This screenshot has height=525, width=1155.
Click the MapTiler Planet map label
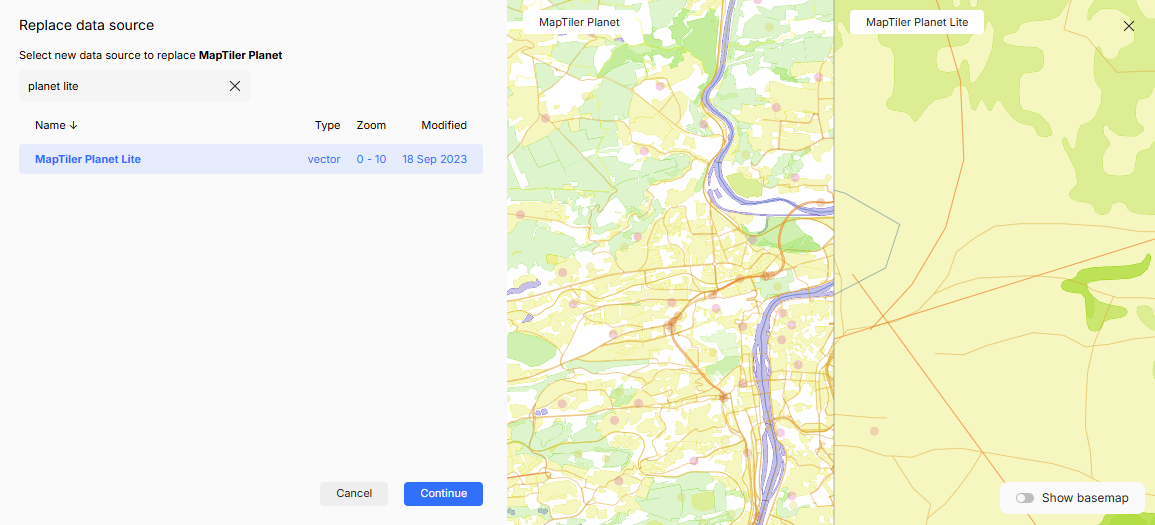579,22
